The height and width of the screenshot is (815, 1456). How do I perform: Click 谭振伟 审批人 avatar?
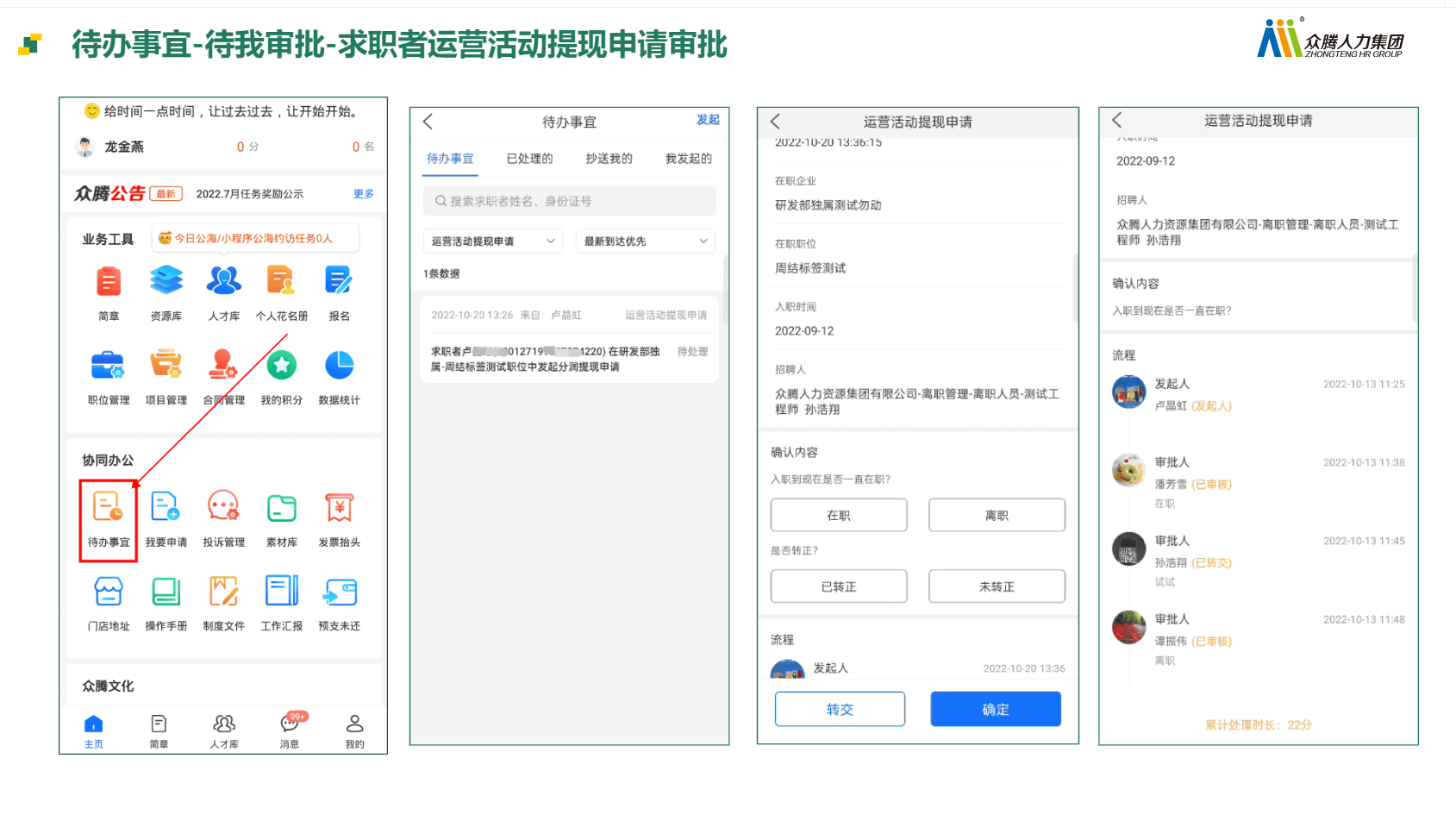pos(1128,628)
